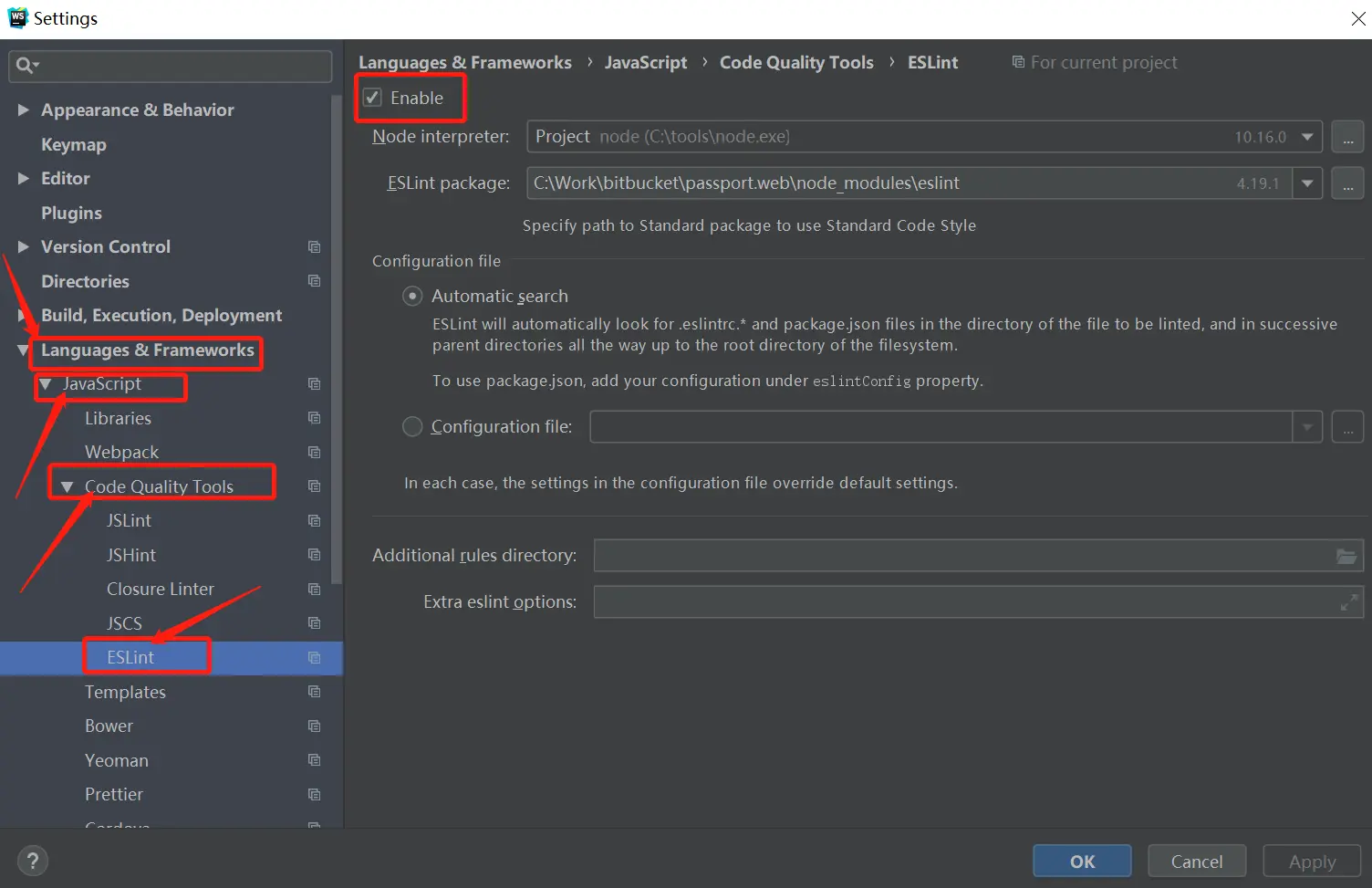Image resolution: width=1372 pixels, height=888 pixels.
Task: Open Keymap settings page
Action: (x=74, y=144)
